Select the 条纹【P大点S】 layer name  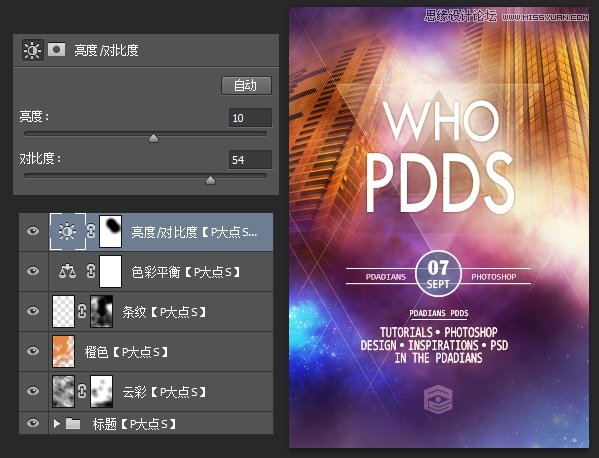tap(164, 312)
